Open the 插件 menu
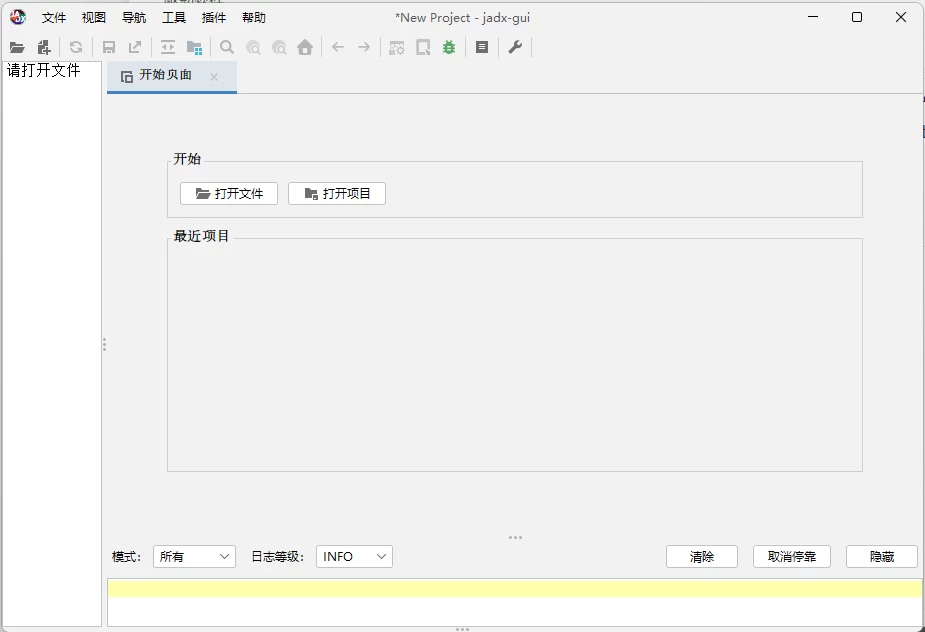 pyautogui.click(x=214, y=17)
